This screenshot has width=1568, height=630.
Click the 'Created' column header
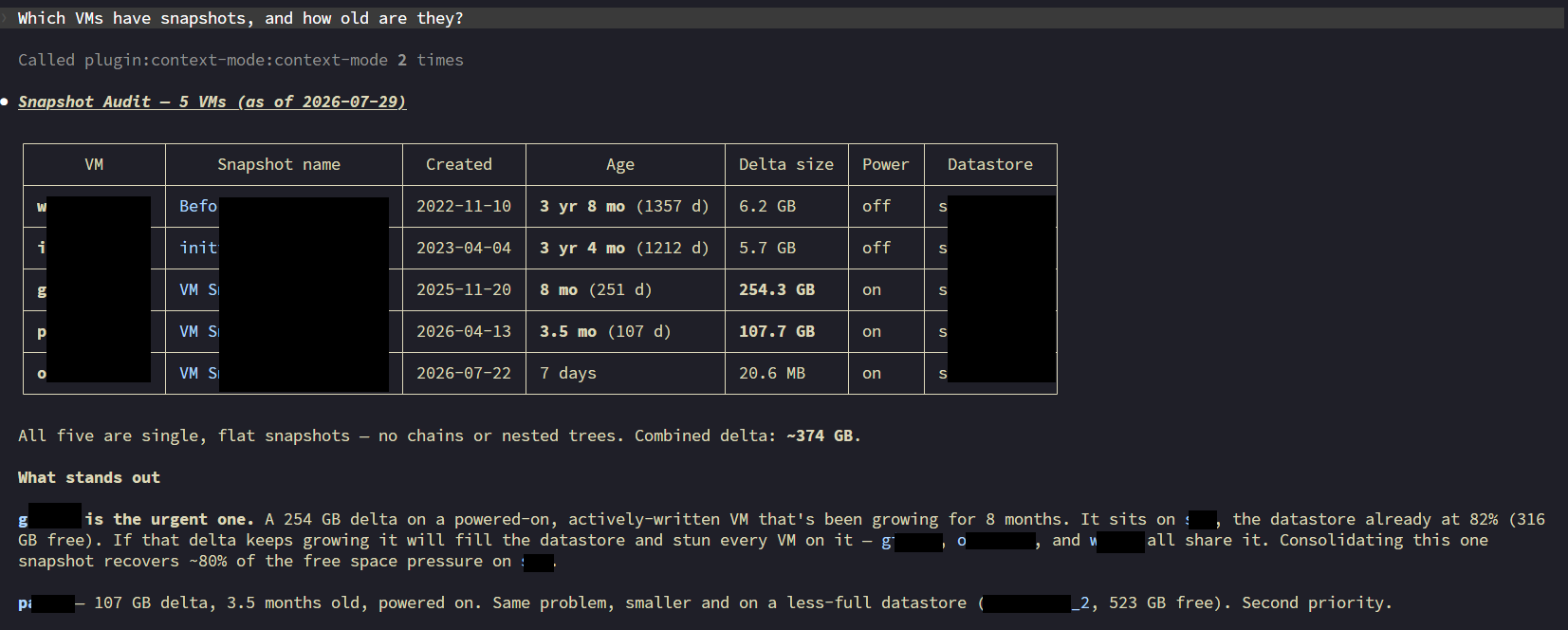tap(459, 164)
